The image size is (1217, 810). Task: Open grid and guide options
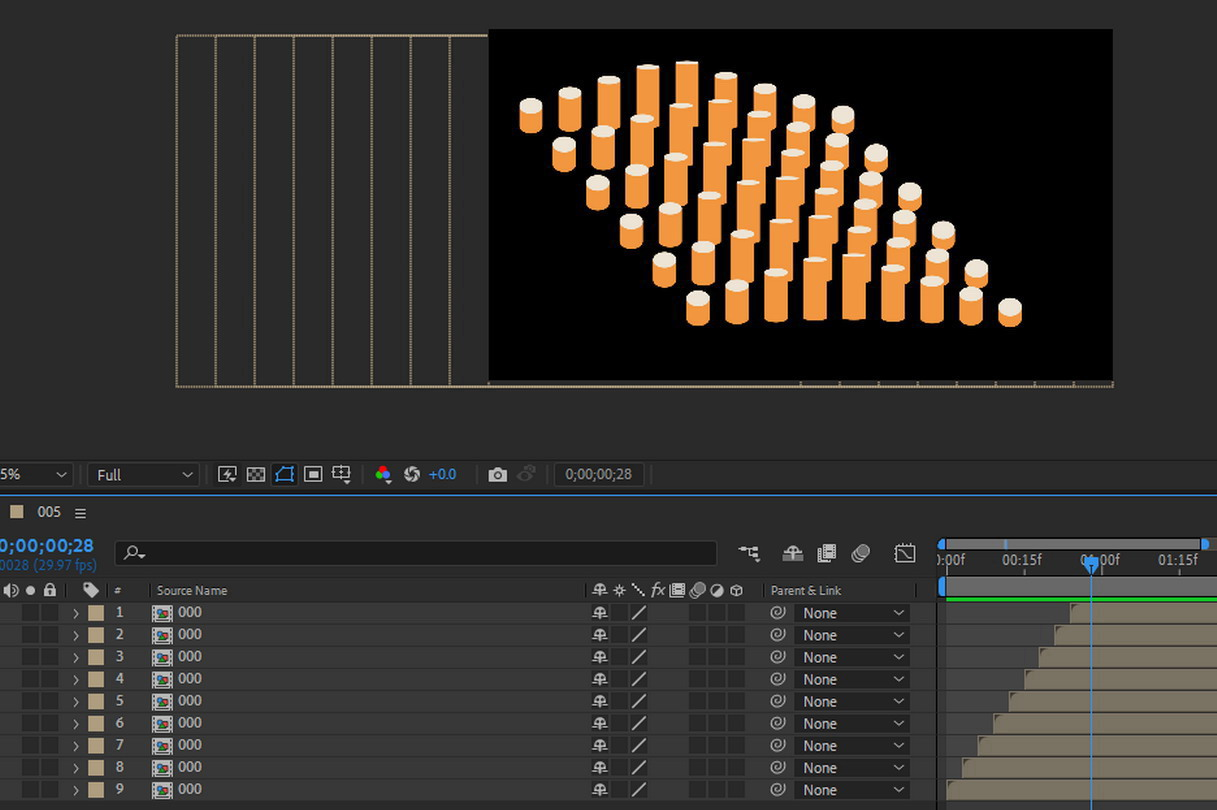342,475
